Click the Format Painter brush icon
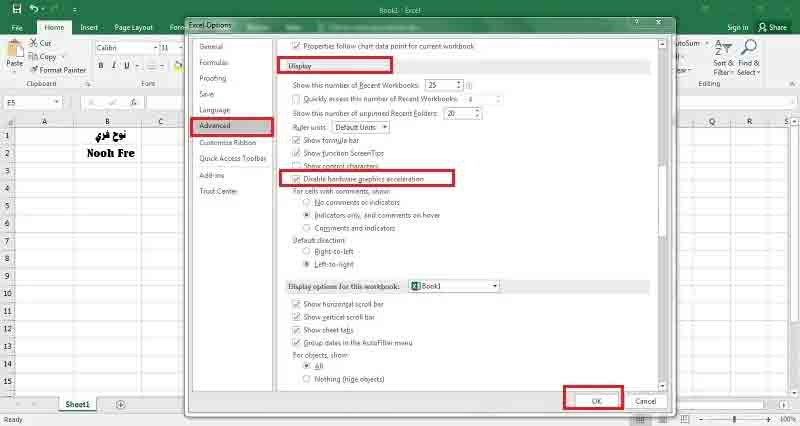This screenshot has width=800, height=426. click(34, 70)
